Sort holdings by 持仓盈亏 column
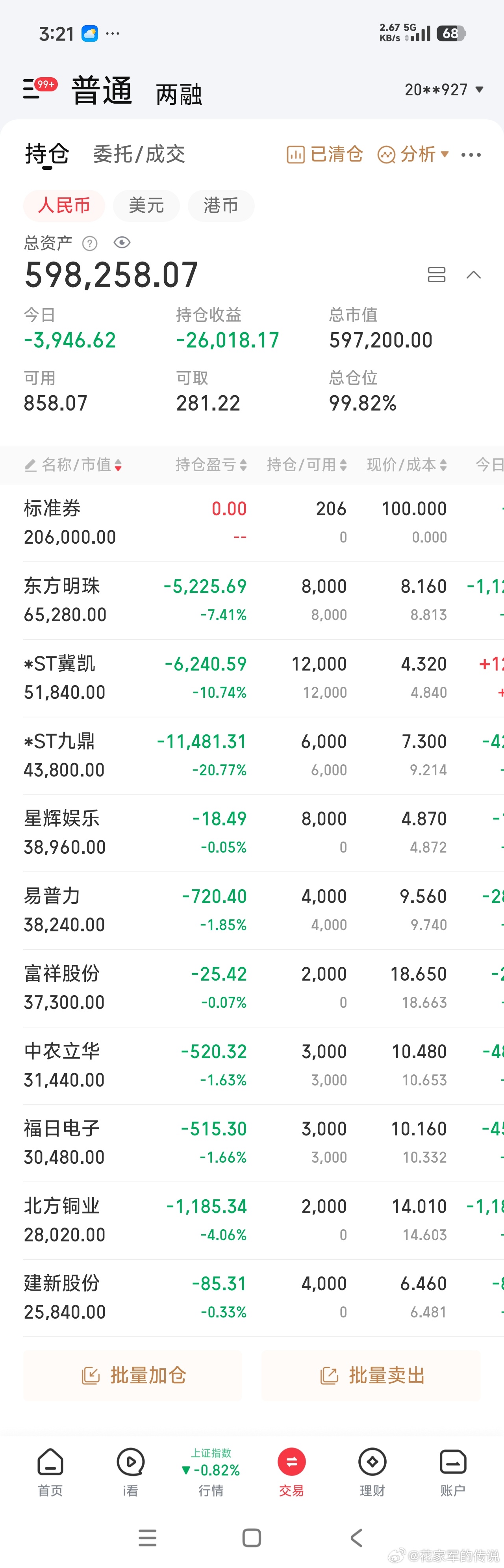The height and width of the screenshot is (1568, 504). pyautogui.click(x=211, y=465)
